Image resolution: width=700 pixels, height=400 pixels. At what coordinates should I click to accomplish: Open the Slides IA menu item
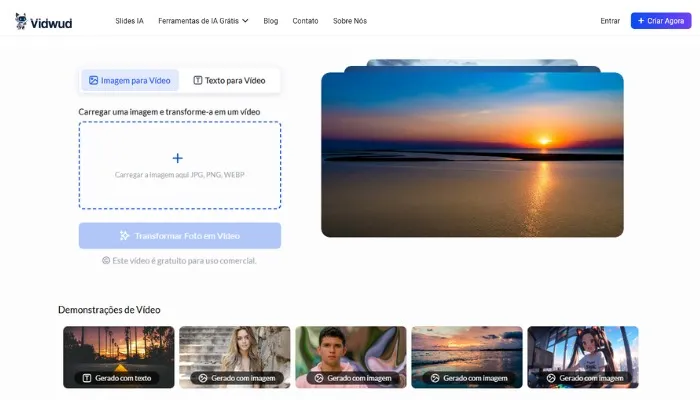(129, 20)
